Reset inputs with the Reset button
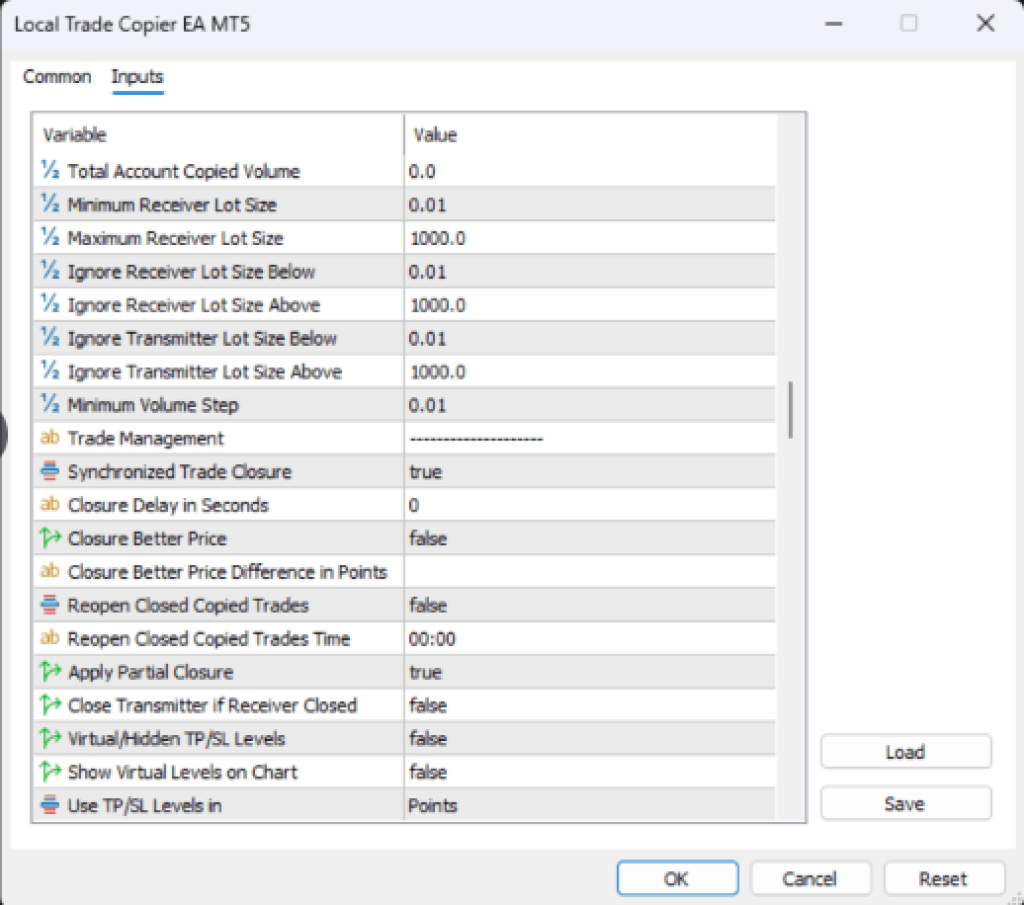Image resolution: width=1024 pixels, height=905 pixels. (x=944, y=878)
